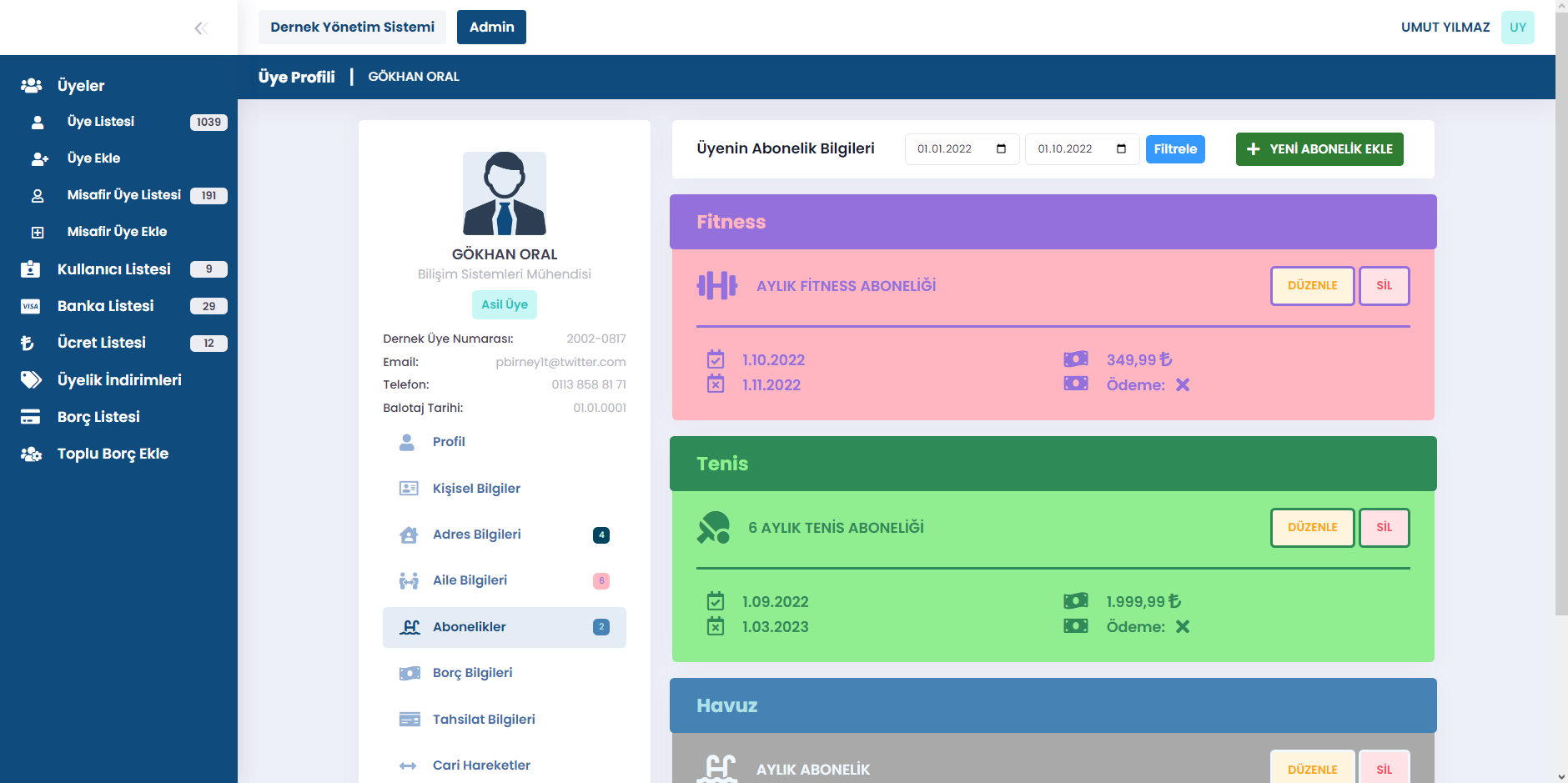
Task: Click the Banka Listesi visa card icon
Action: click(31, 306)
